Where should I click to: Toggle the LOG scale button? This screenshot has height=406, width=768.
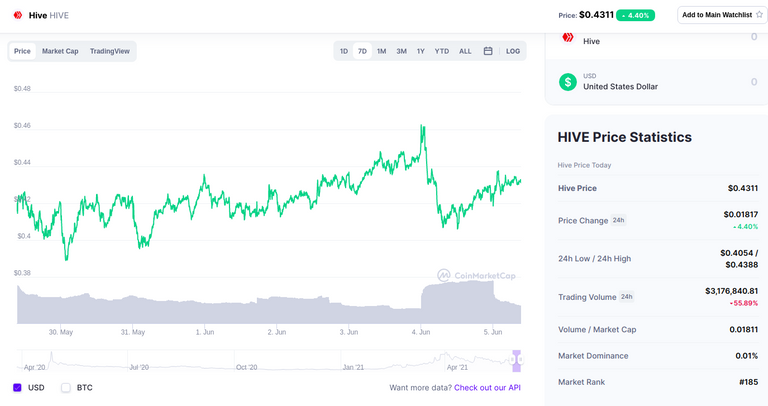coord(513,51)
